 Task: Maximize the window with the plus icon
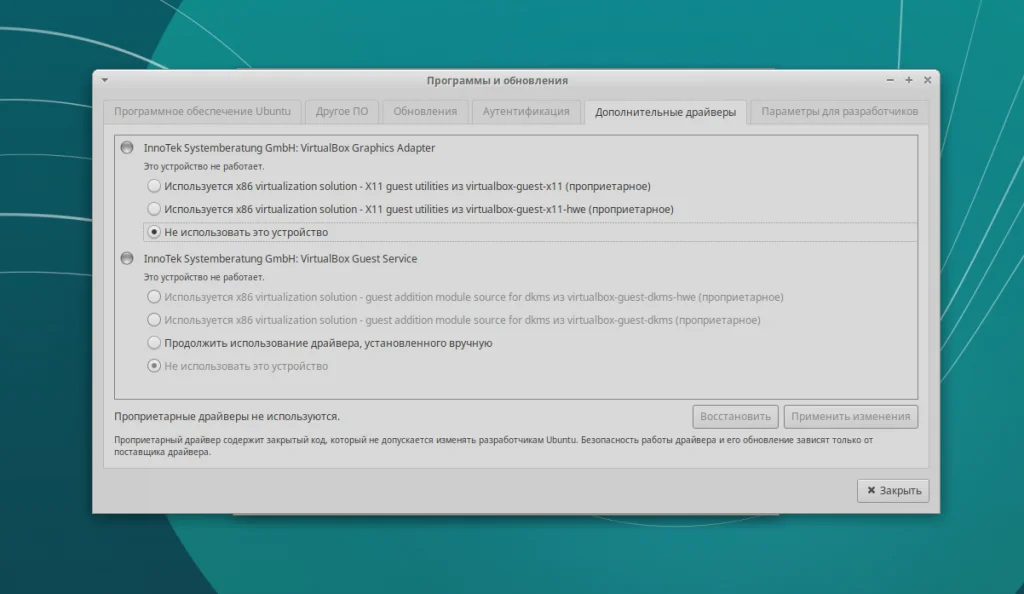click(x=908, y=80)
